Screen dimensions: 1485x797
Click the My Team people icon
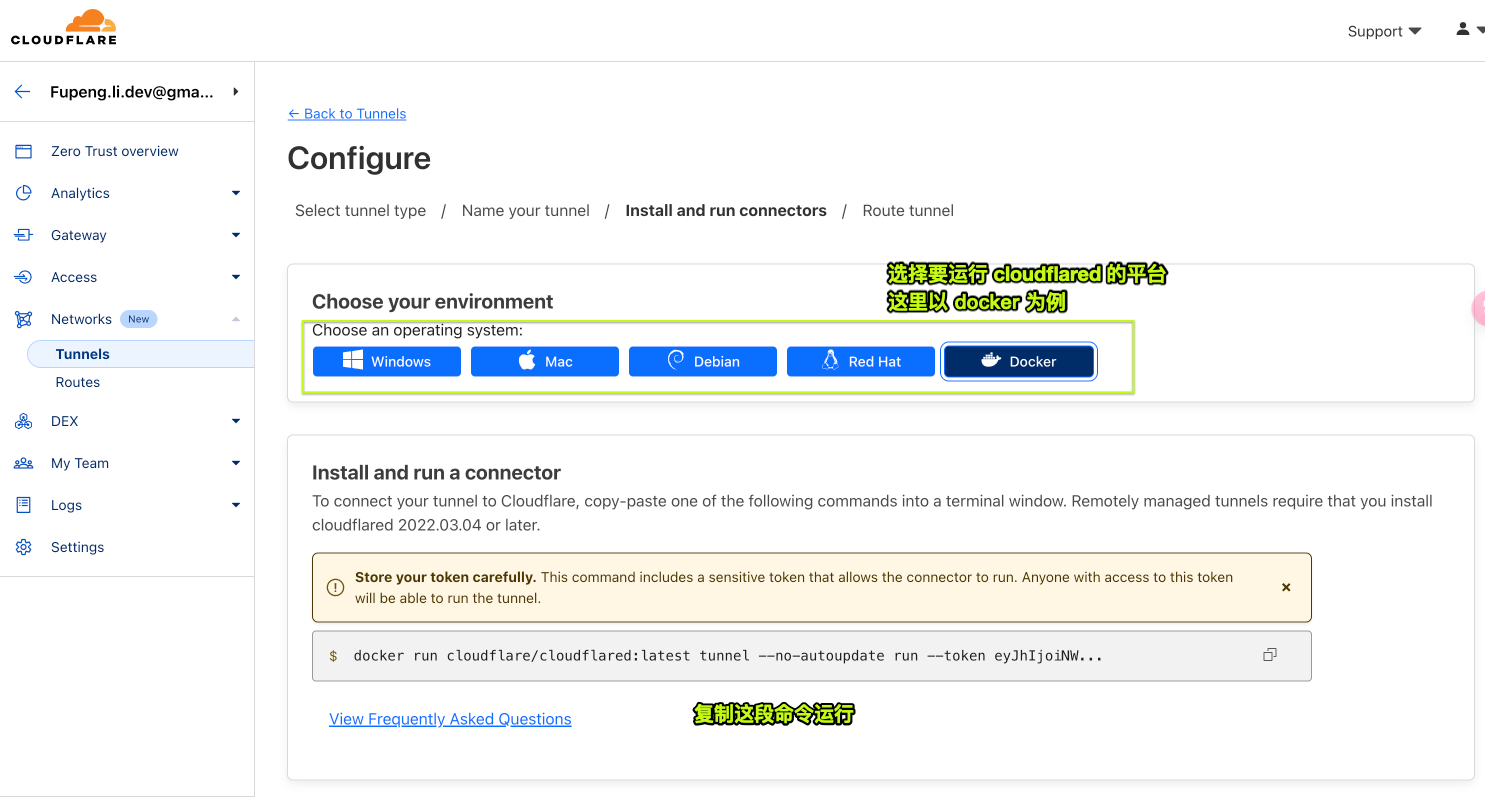tap(24, 463)
